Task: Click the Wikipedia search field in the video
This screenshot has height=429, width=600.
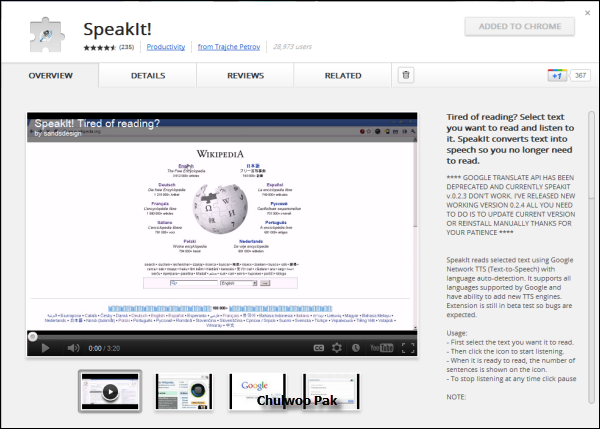Action: tap(194, 283)
